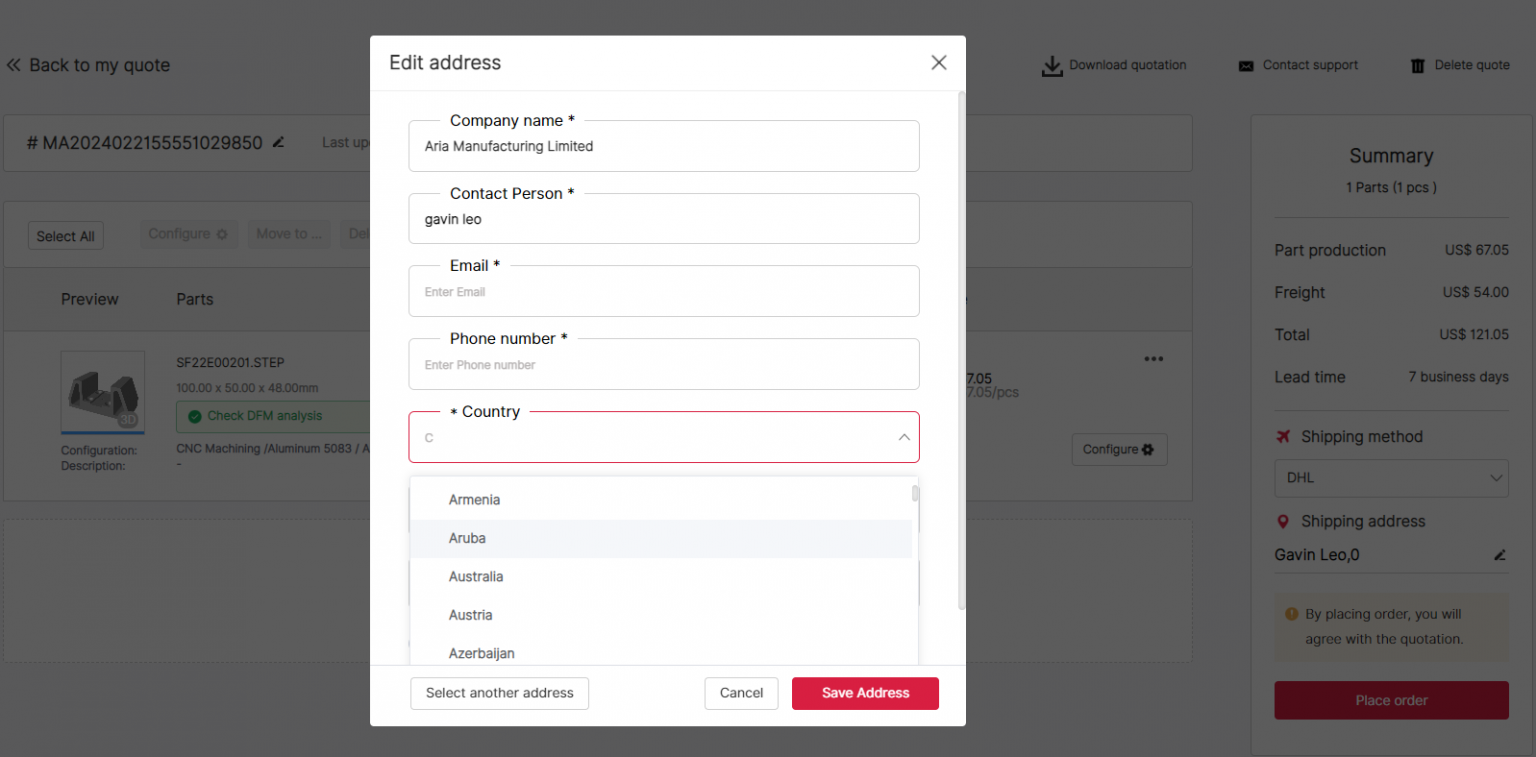Cancel editing the address

coord(741,693)
